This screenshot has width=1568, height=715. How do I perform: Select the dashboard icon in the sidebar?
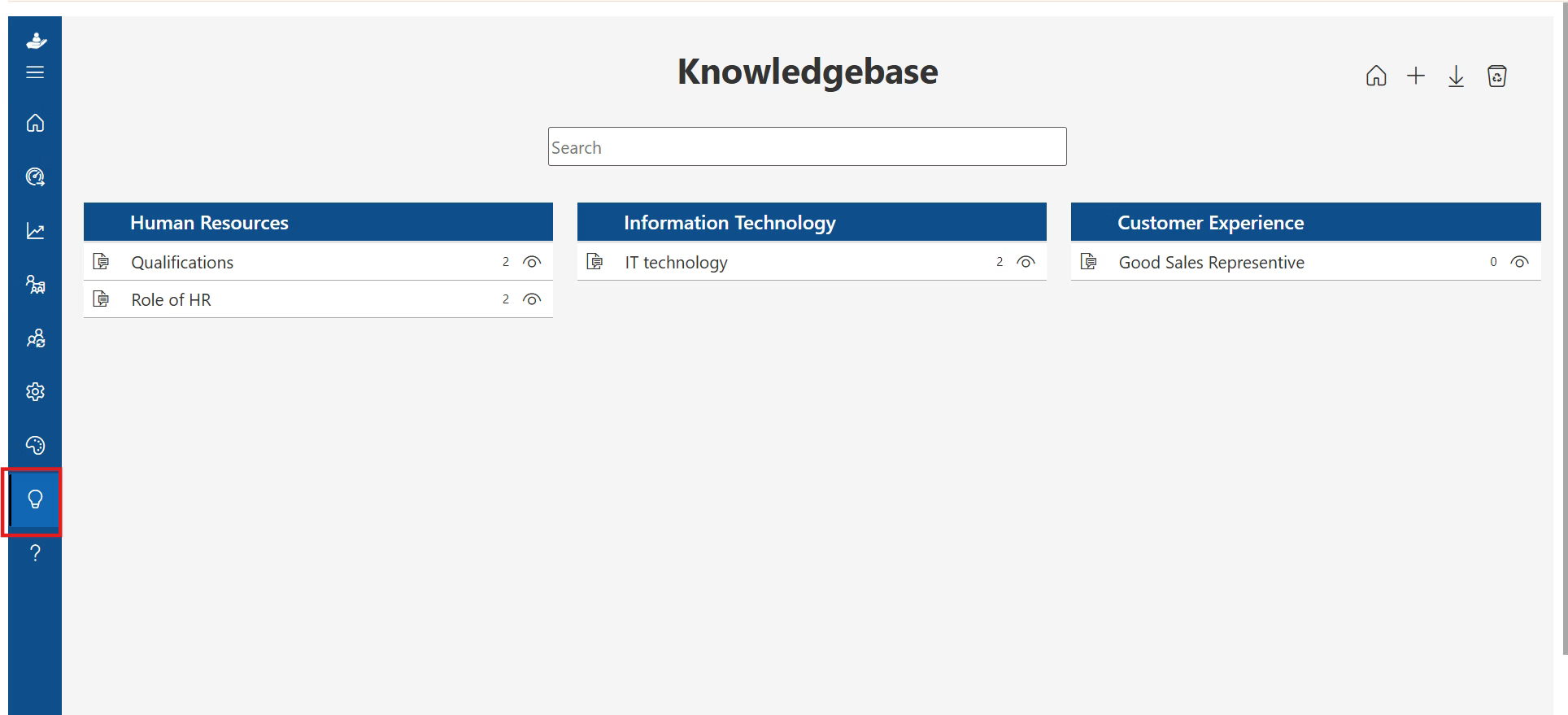click(35, 177)
